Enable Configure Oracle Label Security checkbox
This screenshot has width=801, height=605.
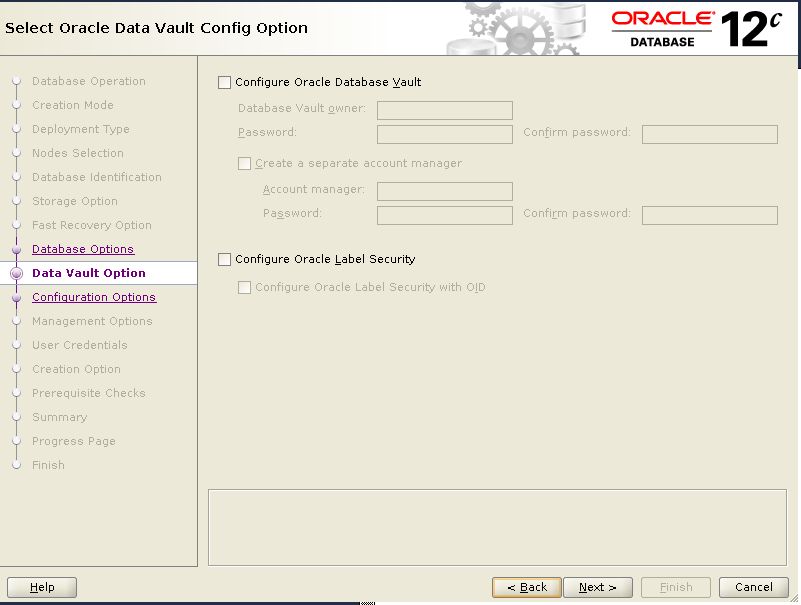coord(224,260)
